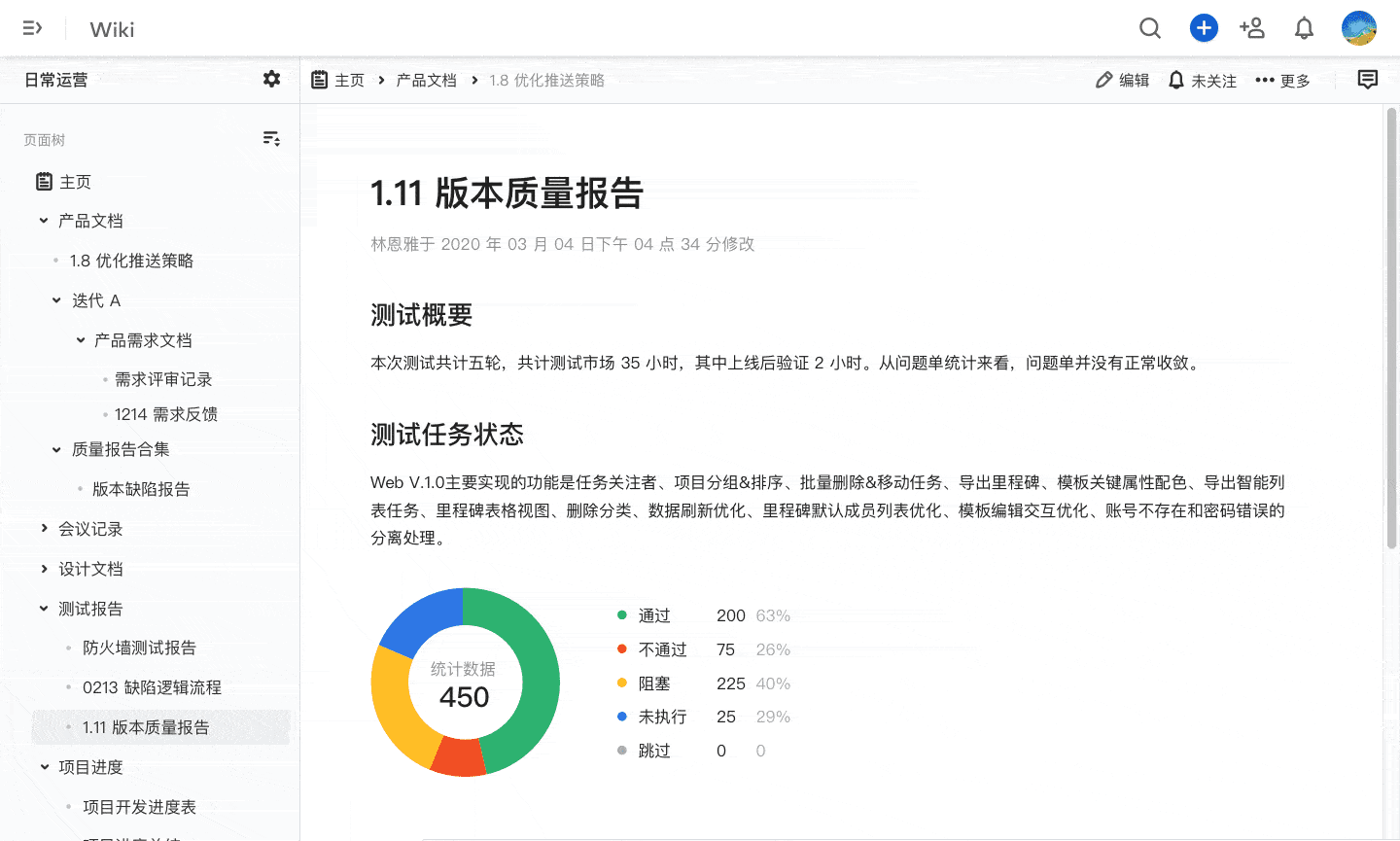This screenshot has height=841, width=1400.
Task: Click the page tree sort icon
Action: pos(272,139)
